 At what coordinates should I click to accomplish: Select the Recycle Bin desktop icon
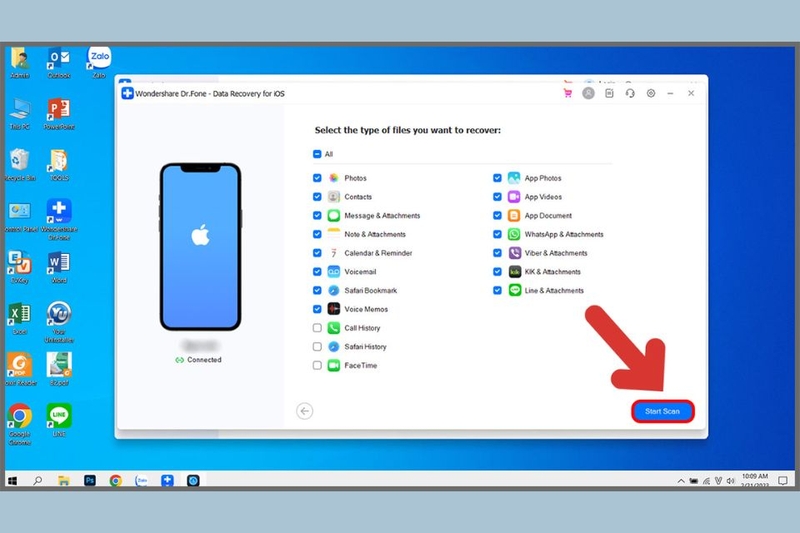pyautogui.click(x=20, y=165)
